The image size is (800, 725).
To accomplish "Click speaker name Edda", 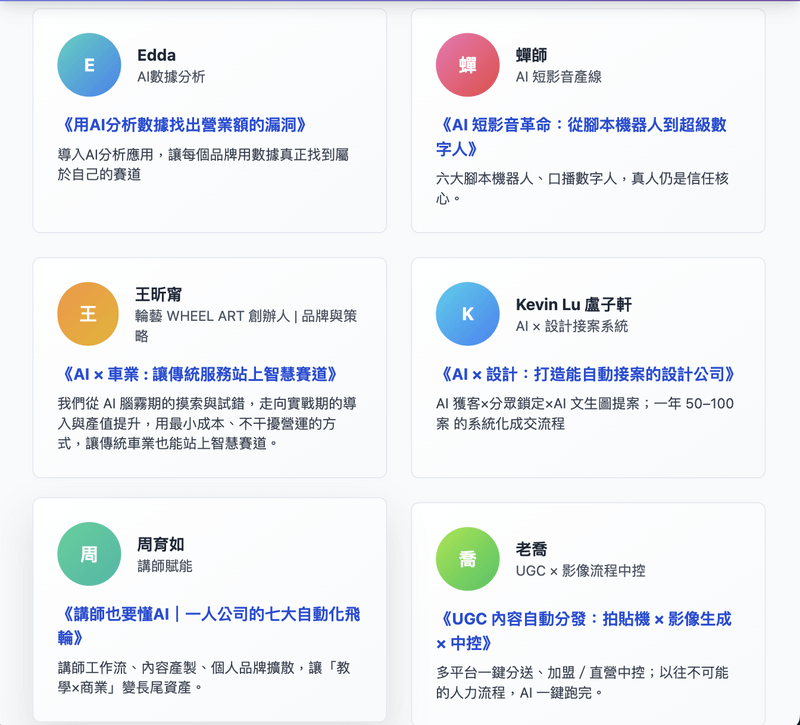I will tap(158, 55).
